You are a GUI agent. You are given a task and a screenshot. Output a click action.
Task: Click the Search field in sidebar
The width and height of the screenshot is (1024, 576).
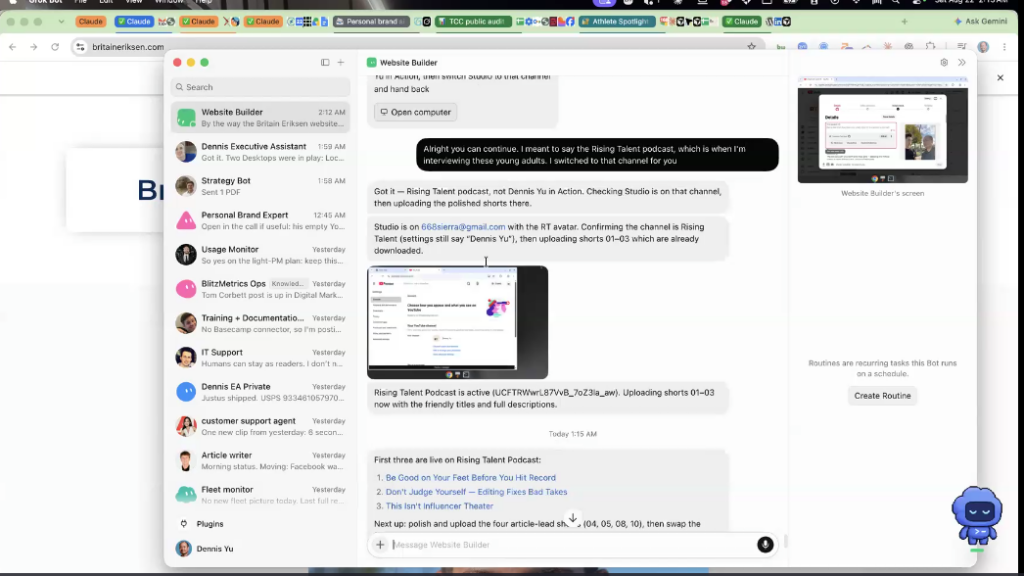261,87
